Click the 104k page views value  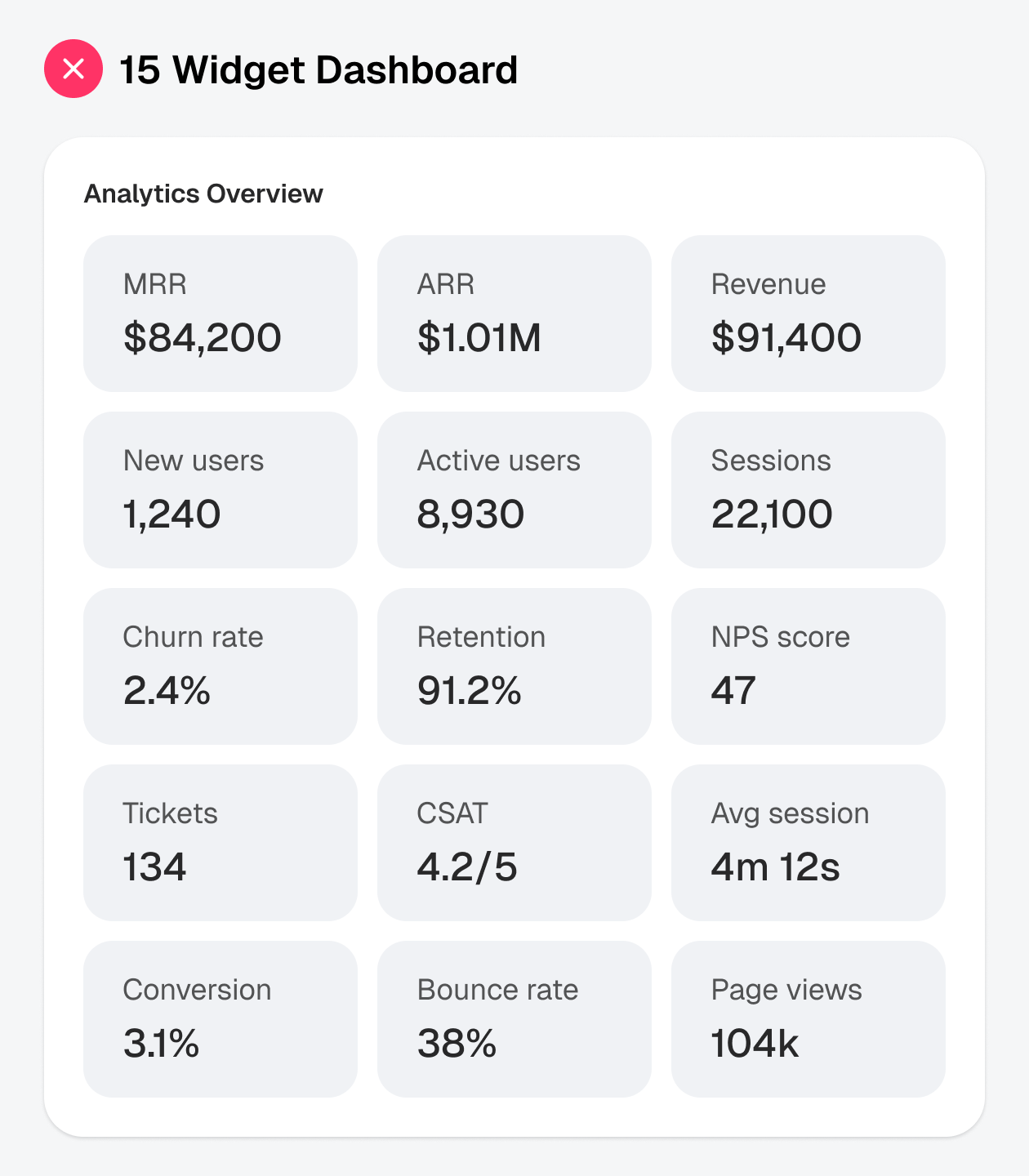pos(755,1044)
